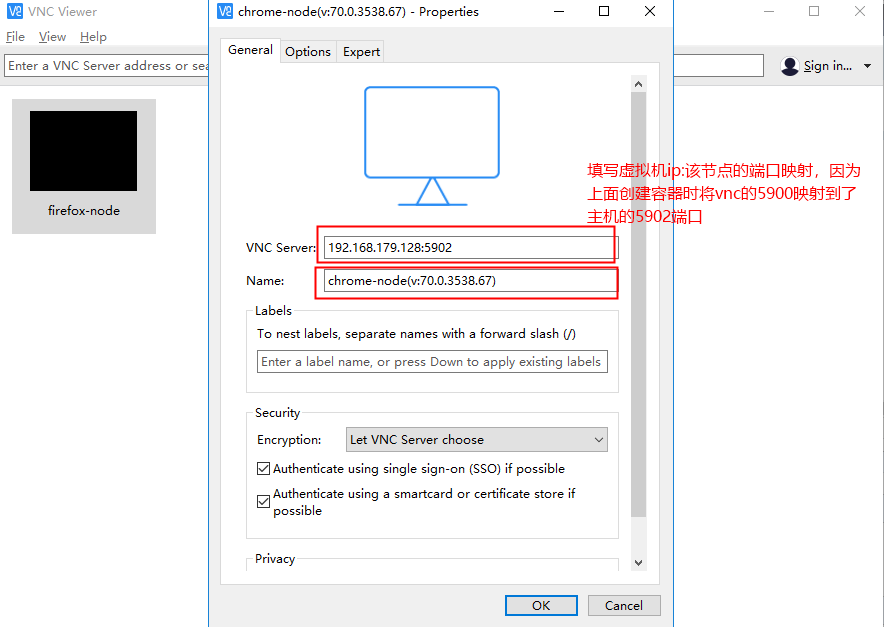Viewport: 884px width, 627px height.
Task: Maximize the Properties dialog
Action: [x=604, y=11]
